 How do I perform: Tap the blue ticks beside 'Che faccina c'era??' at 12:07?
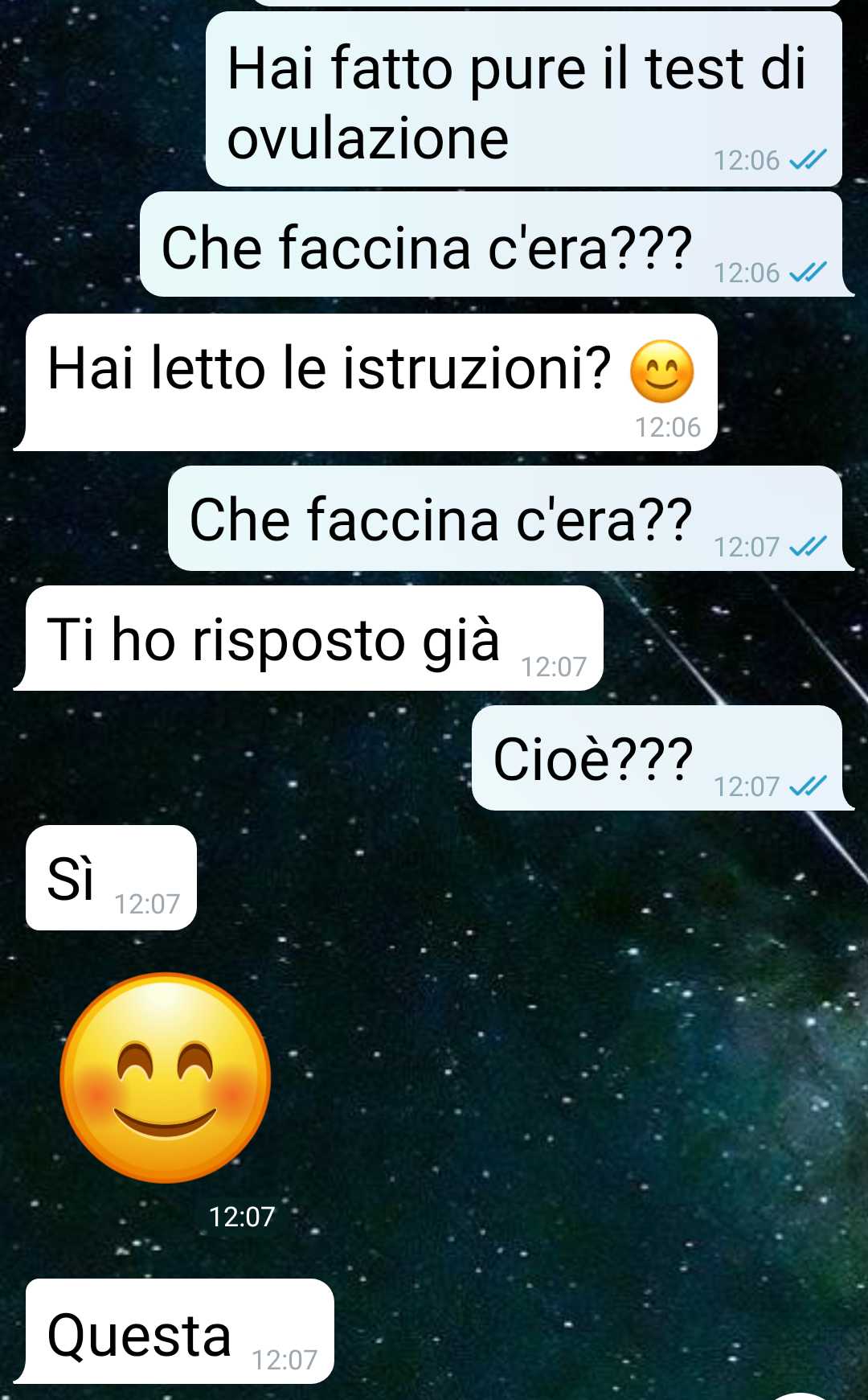[808, 547]
